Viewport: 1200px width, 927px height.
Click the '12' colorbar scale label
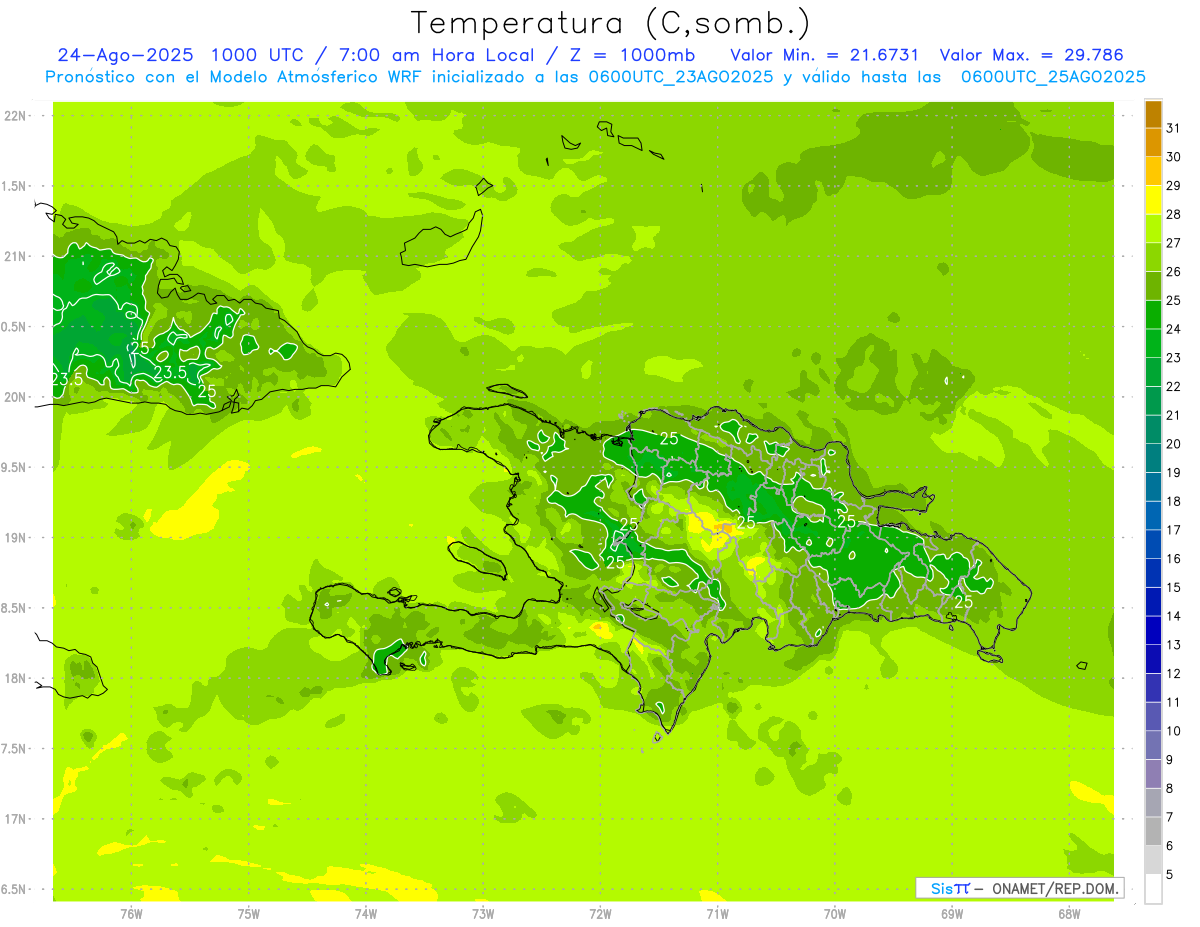[x=1174, y=673]
